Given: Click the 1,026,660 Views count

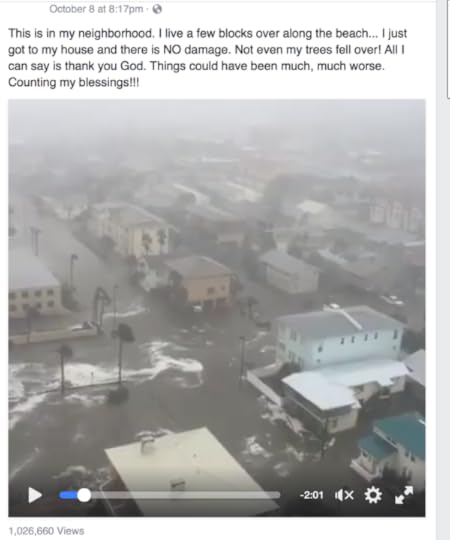Looking at the screenshot, I should coord(46,531).
